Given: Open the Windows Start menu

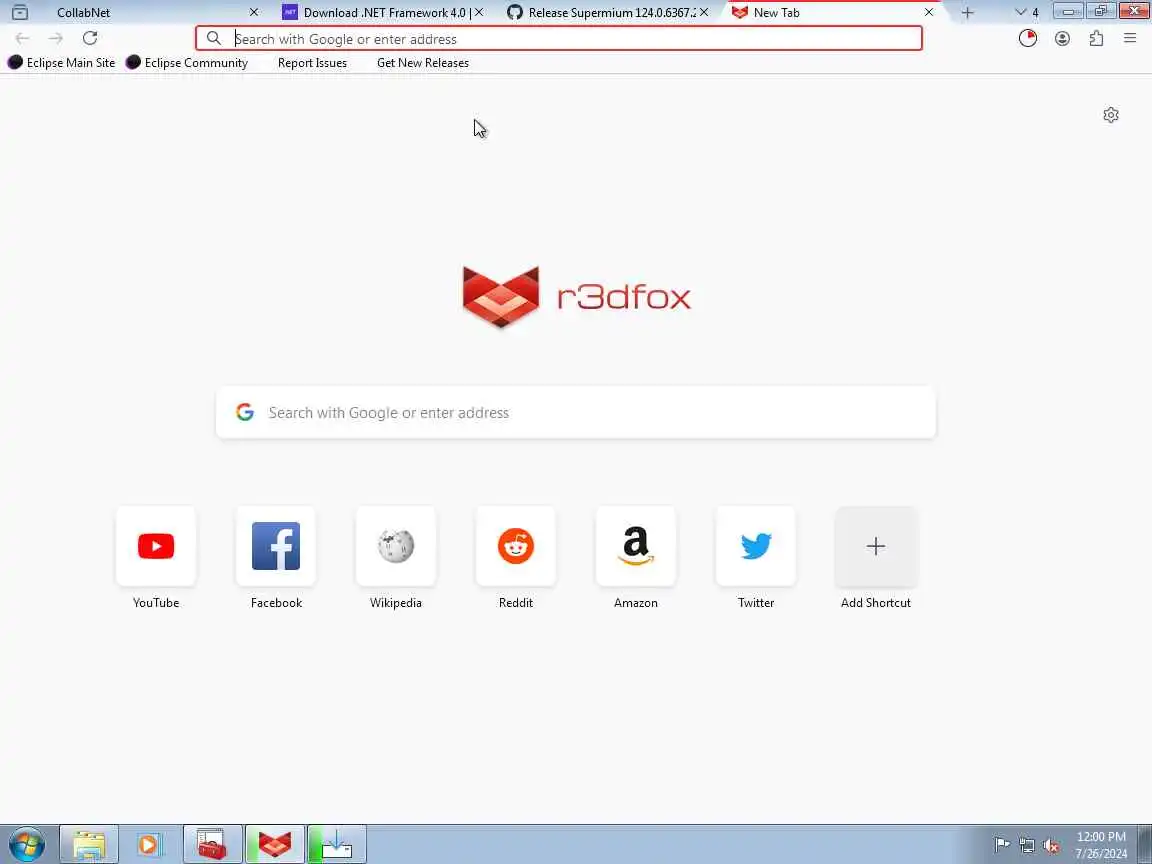Looking at the screenshot, I should click(x=26, y=845).
